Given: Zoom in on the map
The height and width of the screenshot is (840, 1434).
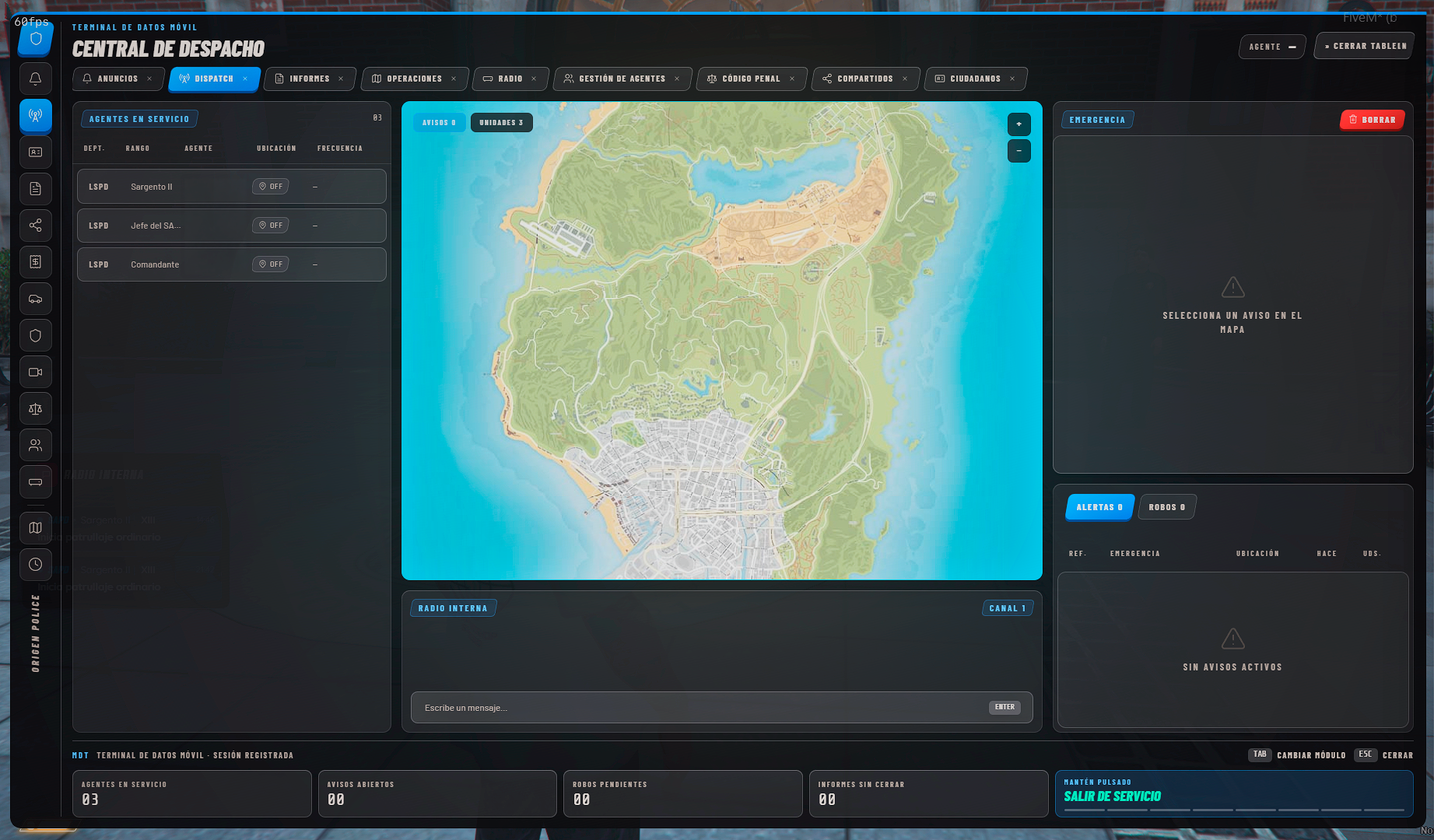Looking at the screenshot, I should (x=1019, y=124).
